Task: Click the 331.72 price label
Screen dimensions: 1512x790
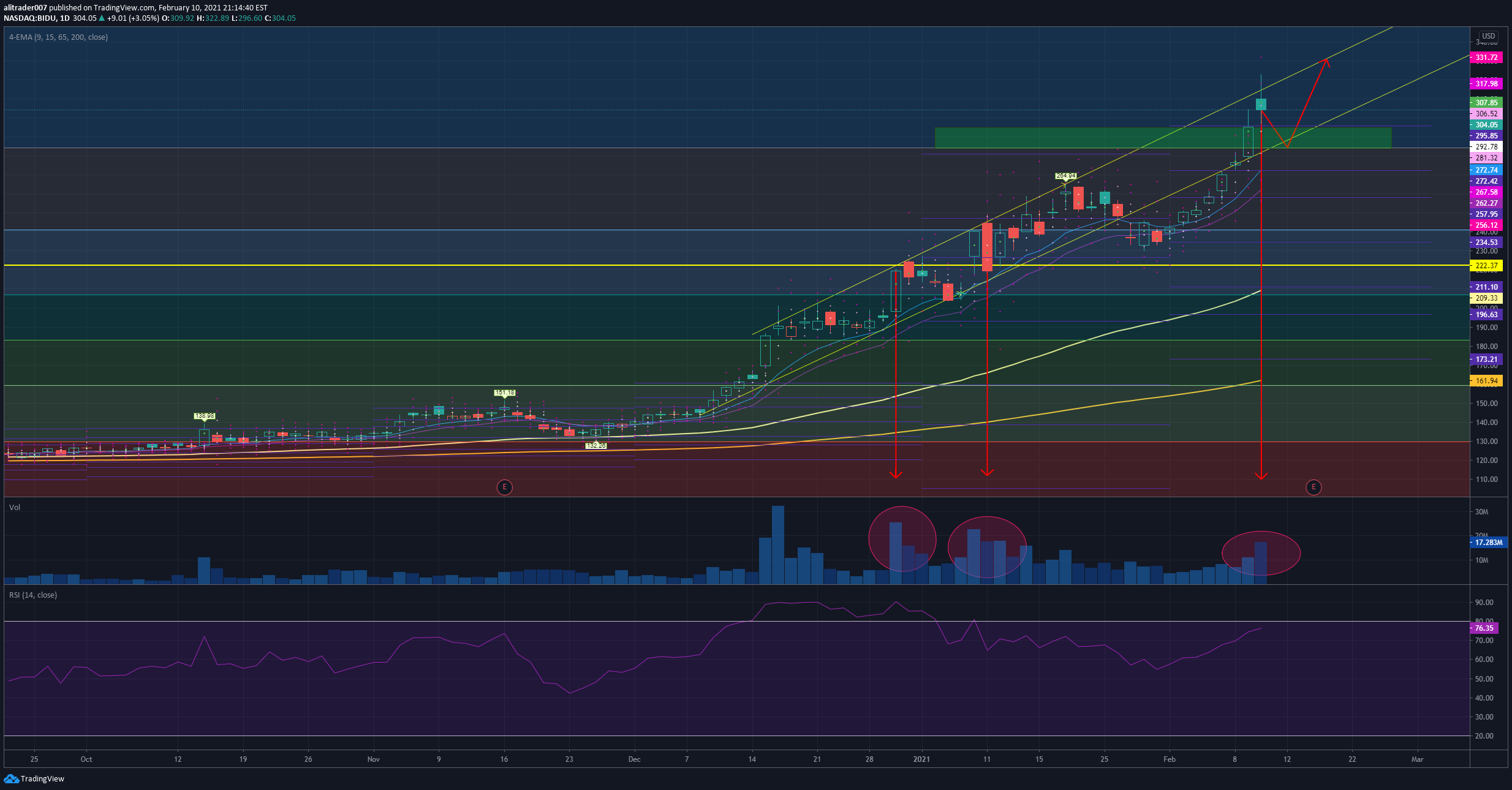Action: [1486, 58]
